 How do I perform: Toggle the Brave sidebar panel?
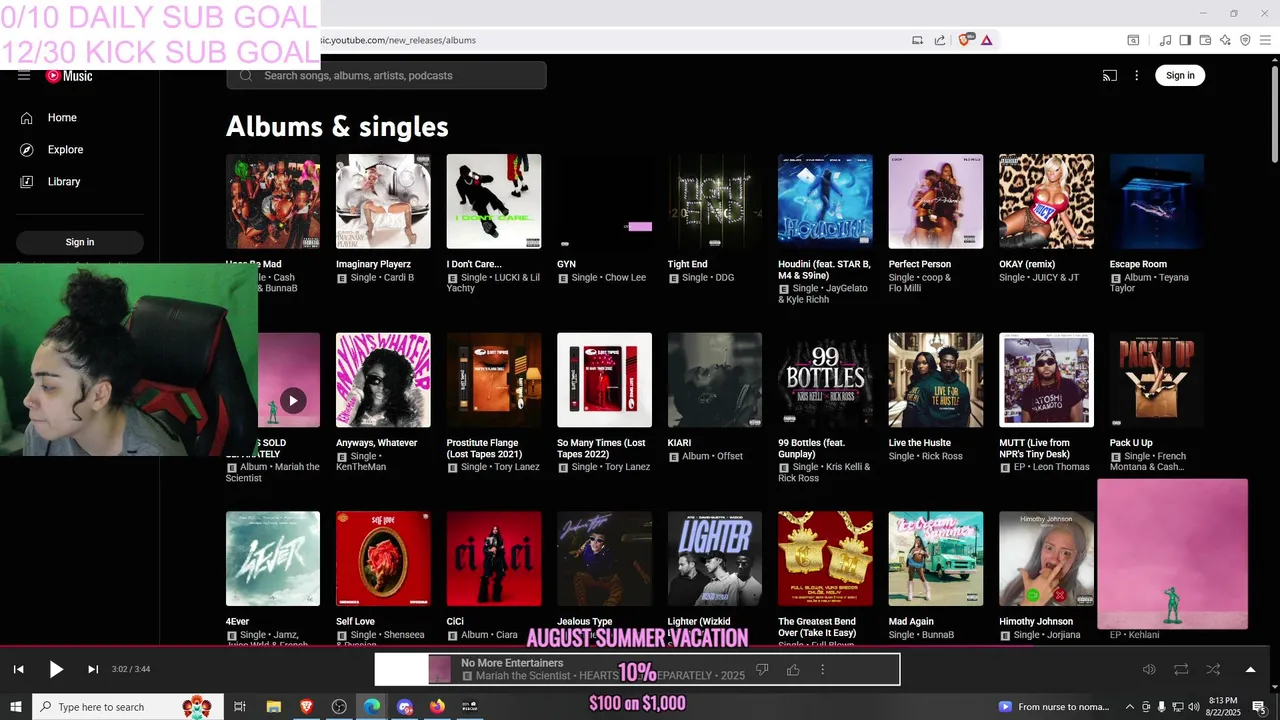pos(1185,40)
